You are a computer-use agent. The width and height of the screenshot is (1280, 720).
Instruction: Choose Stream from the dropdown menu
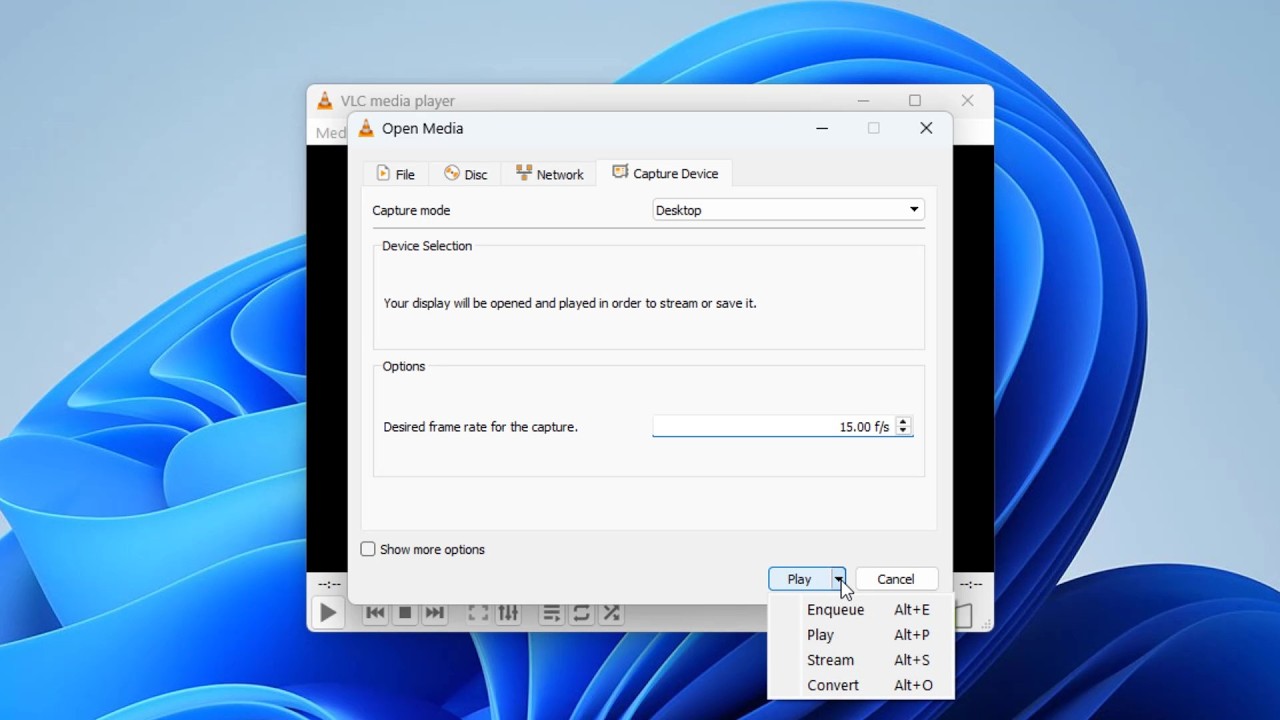[861, 660]
